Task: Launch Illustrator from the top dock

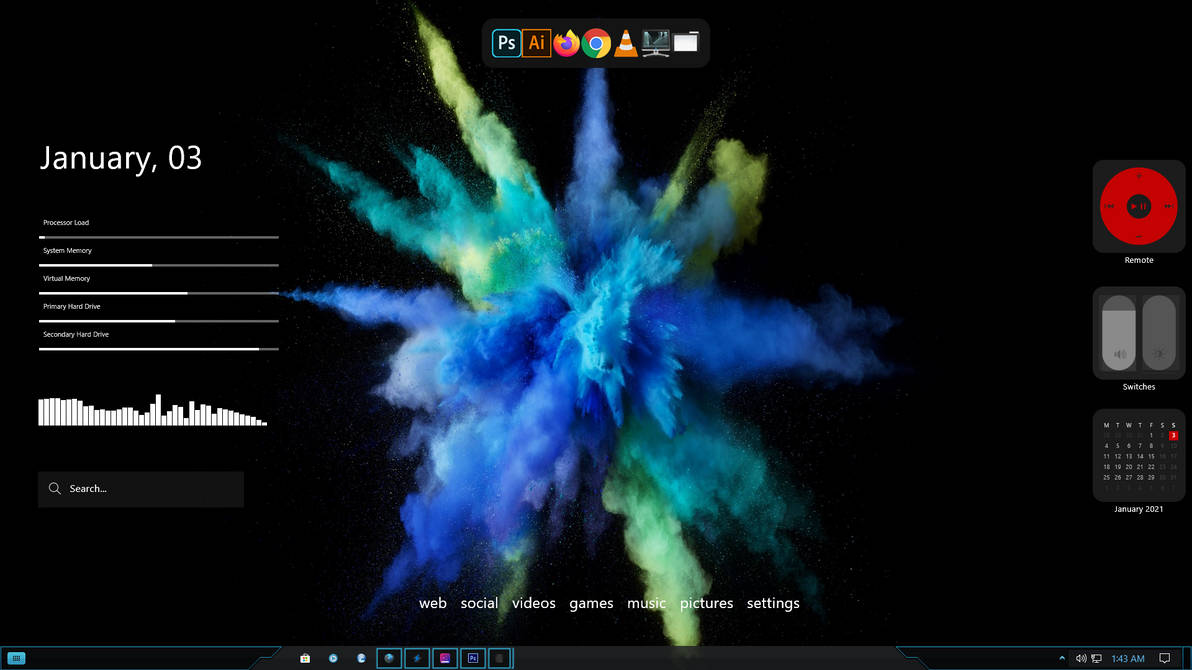Action: pyautogui.click(x=537, y=43)
